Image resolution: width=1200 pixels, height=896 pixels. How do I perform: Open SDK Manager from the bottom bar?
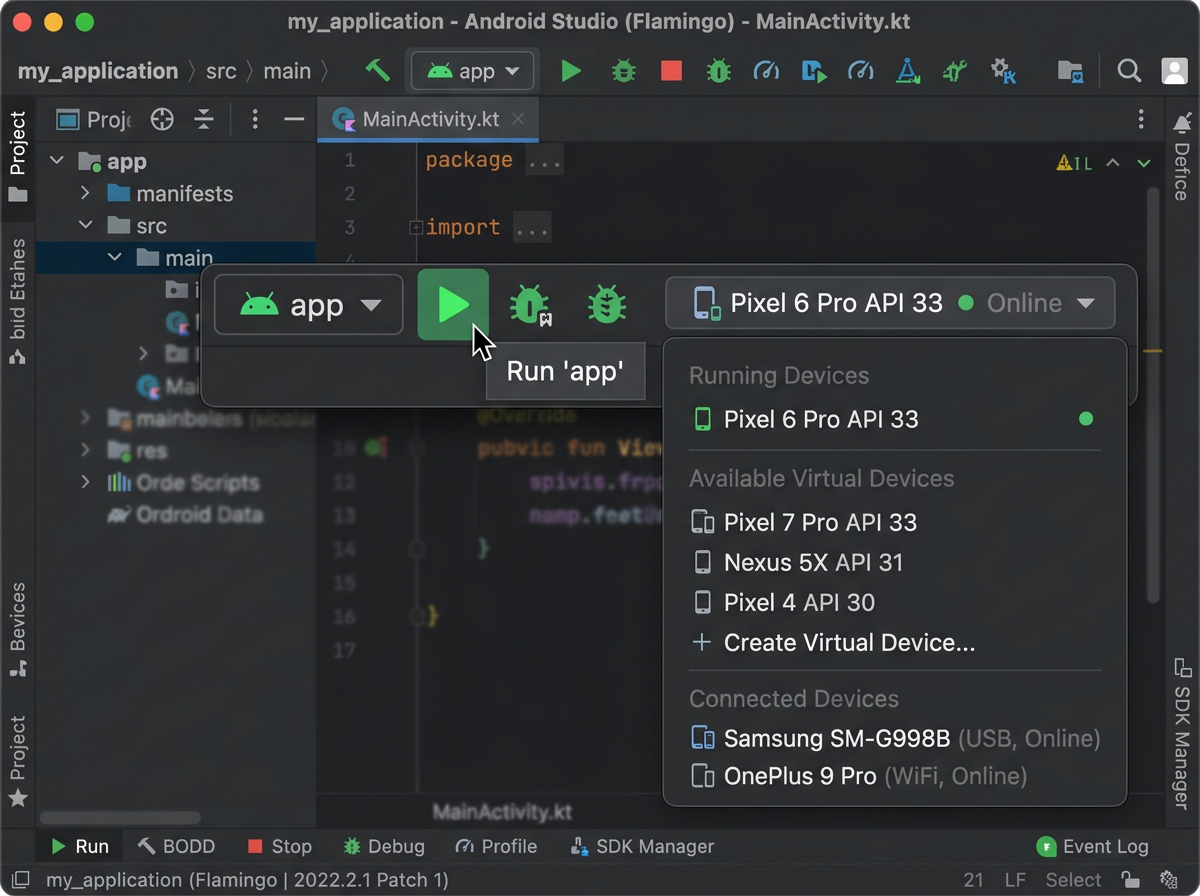(x=642, y=846)
